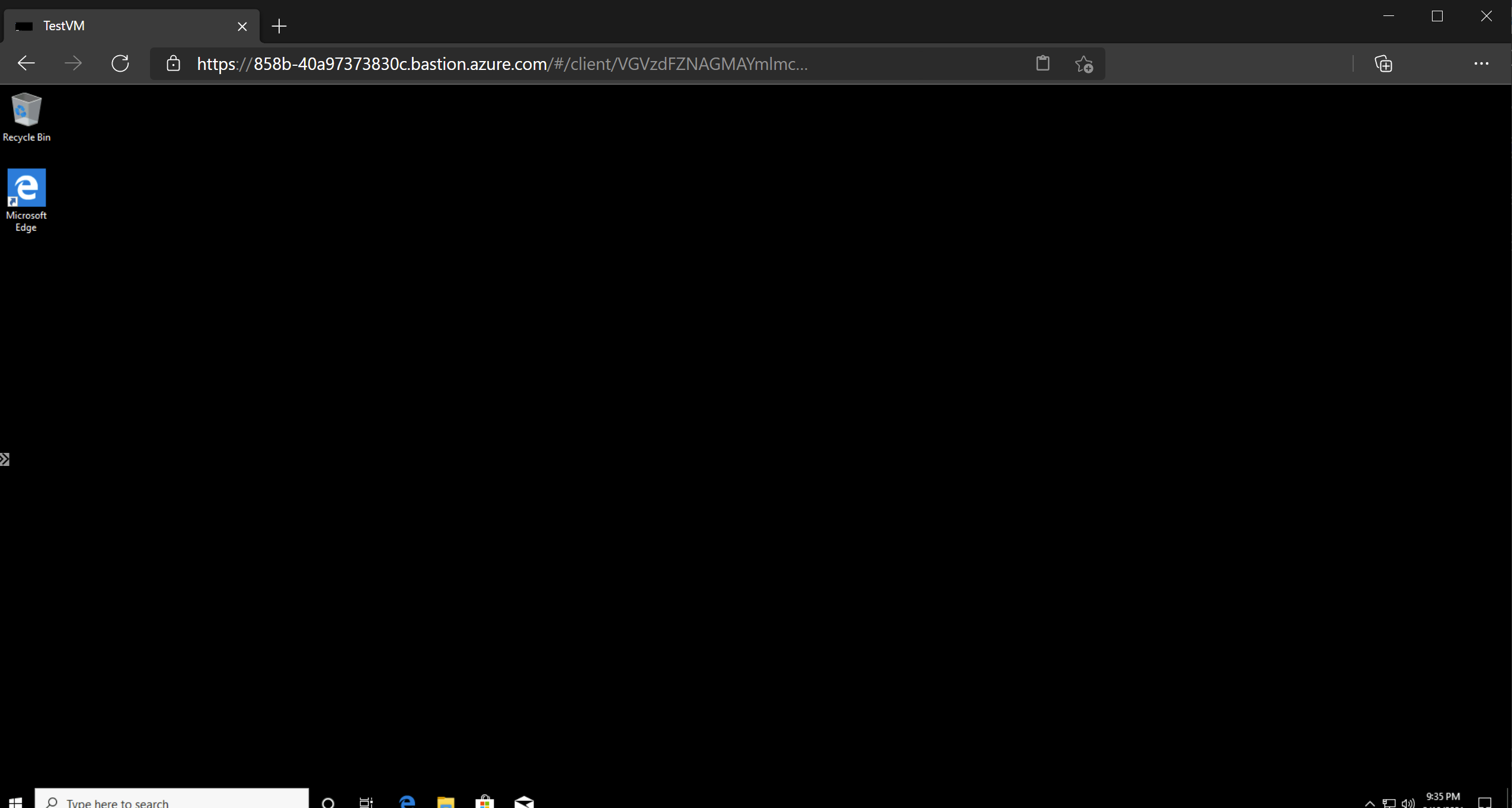Image resolution: width=1512 pixels, height=808 pixels.
Task: Open the volume tray icon
Action: pos(1408,803)
